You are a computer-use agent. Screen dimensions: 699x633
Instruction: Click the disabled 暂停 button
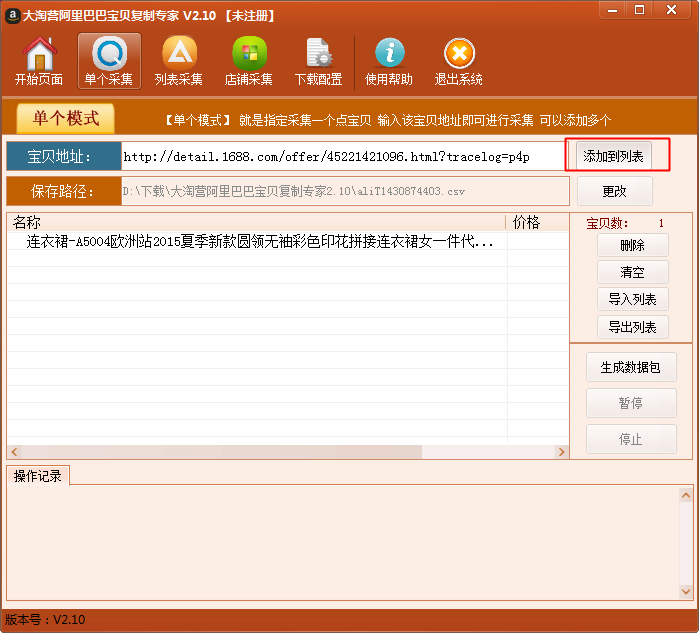pos(631,403)
